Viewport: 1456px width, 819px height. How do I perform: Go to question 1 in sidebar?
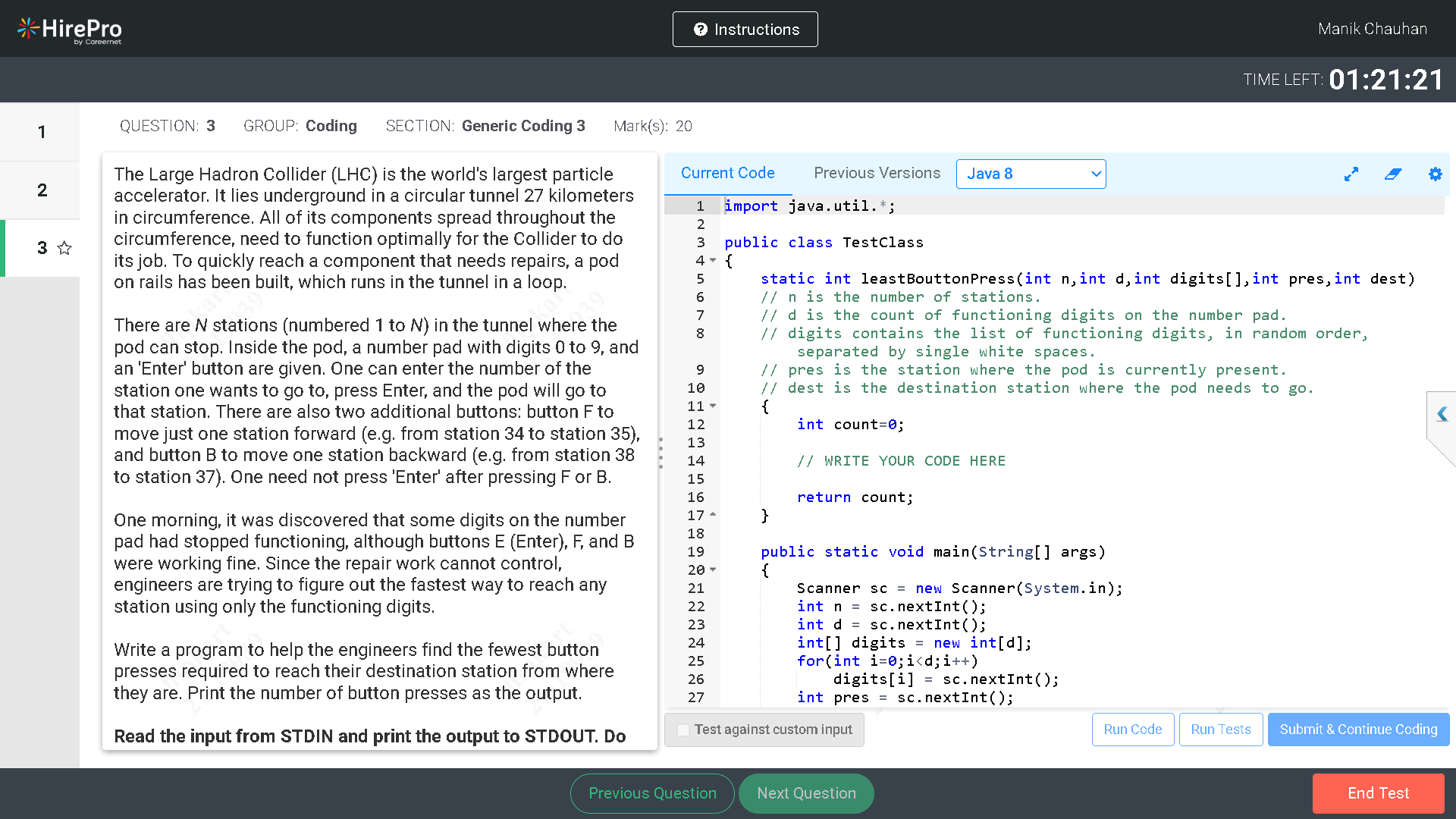pyautogui.click(x=39, y=132)
